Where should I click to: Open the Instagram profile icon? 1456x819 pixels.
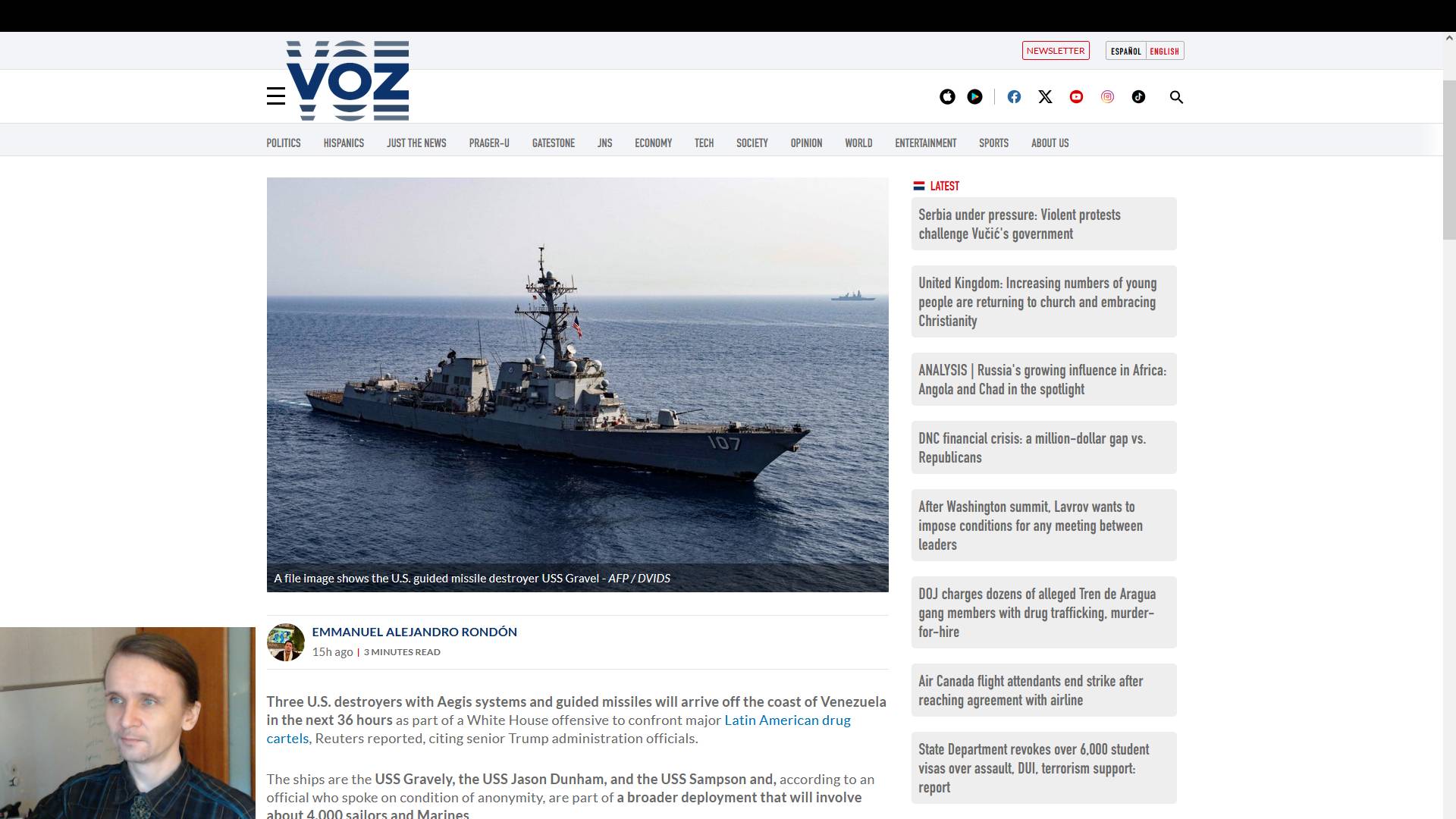(x=1107, y=97)
